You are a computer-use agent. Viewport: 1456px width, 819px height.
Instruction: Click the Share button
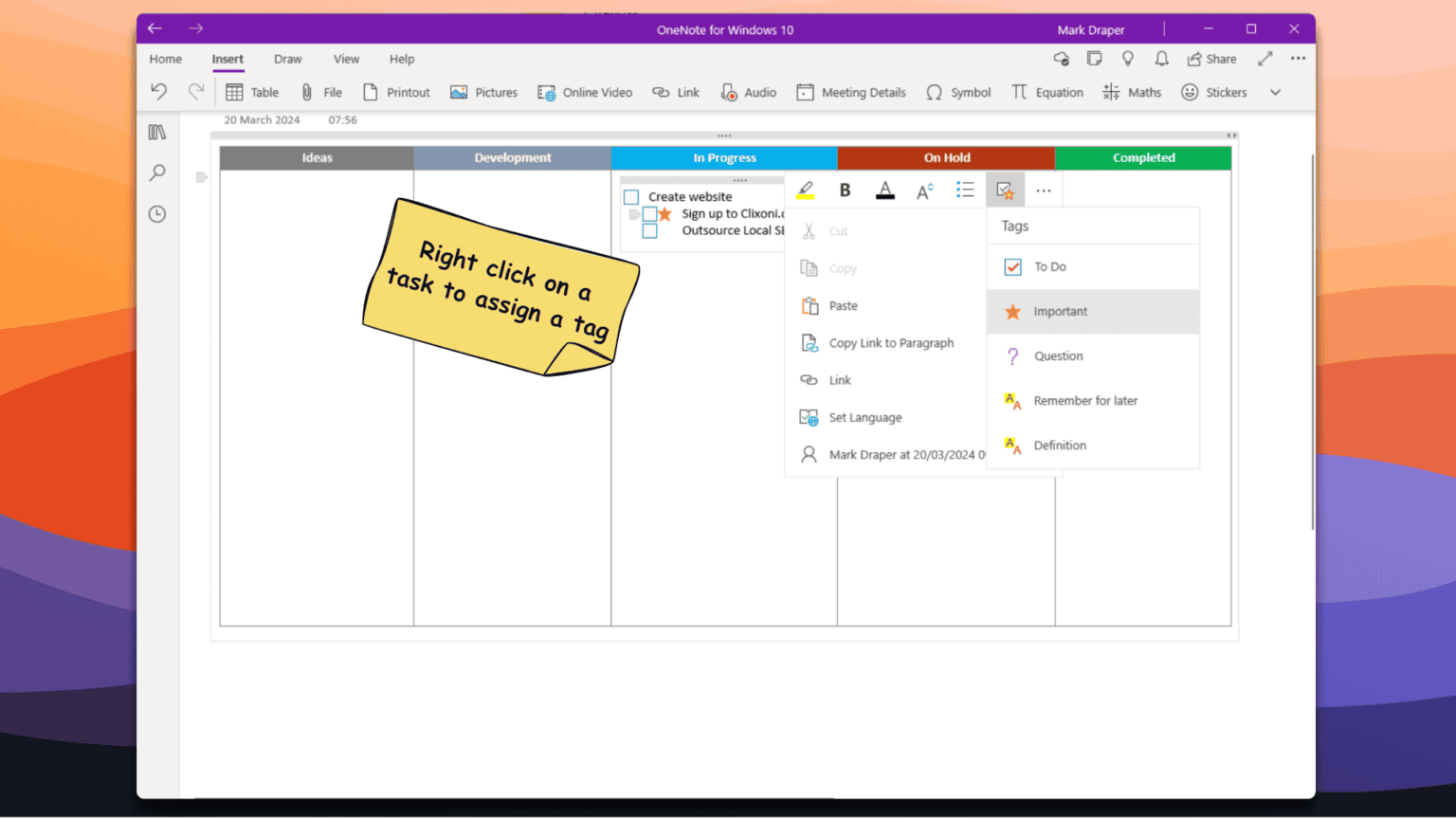pyautogui.click(x=1211, y=59)
